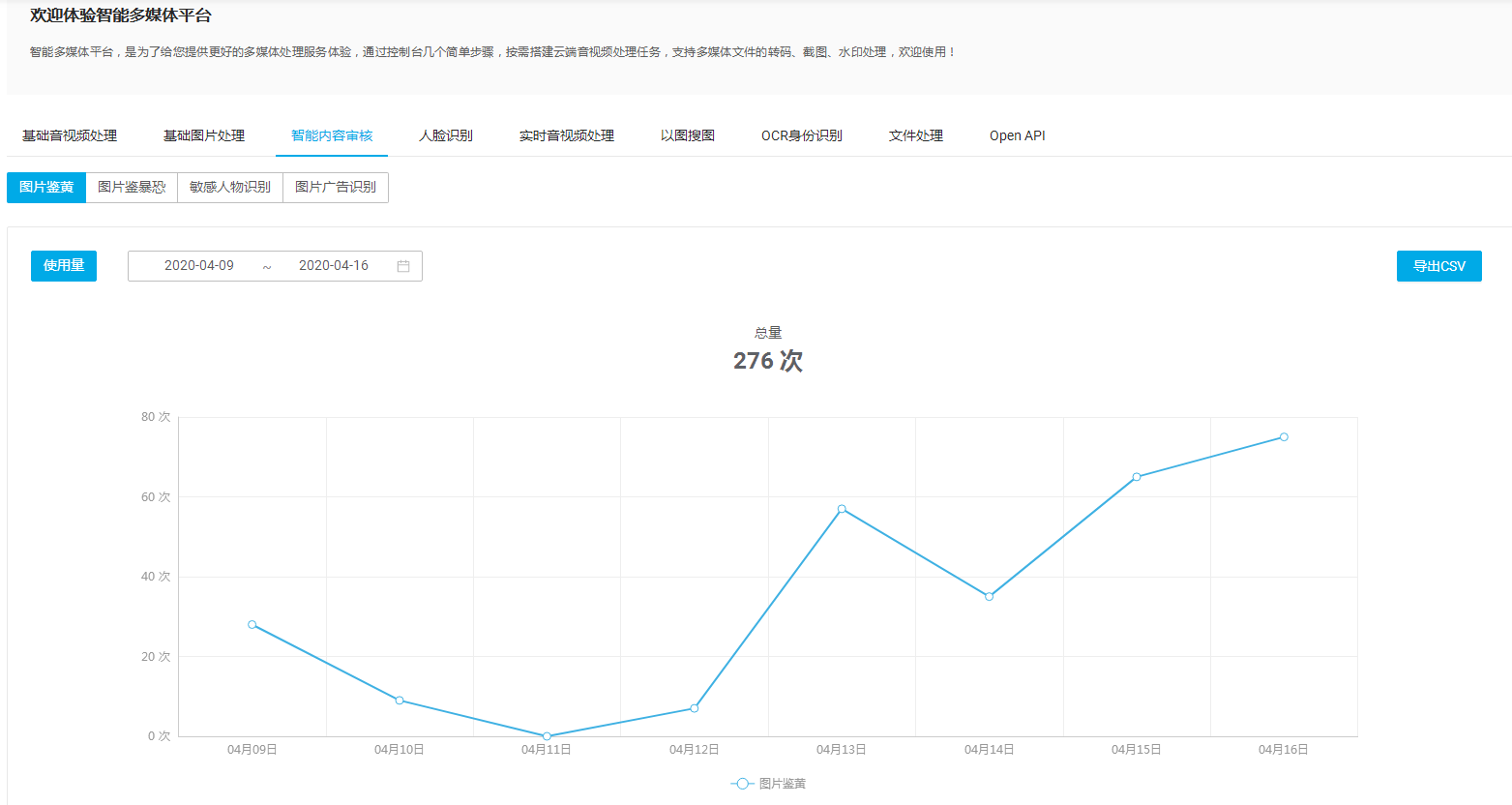1512x805 pixels.
Task: Select the 图片鉴黄 sub-tab button
Action: pyautogui.click(x=46, y=188)
